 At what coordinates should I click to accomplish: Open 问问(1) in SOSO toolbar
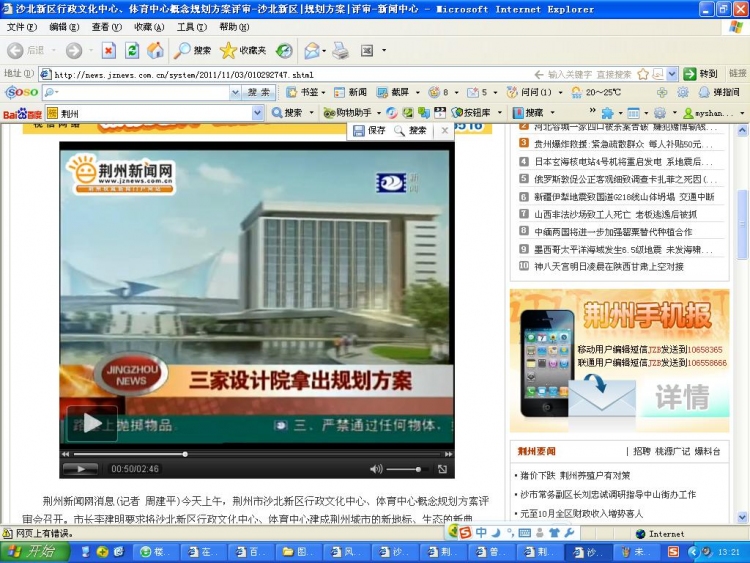529,92
